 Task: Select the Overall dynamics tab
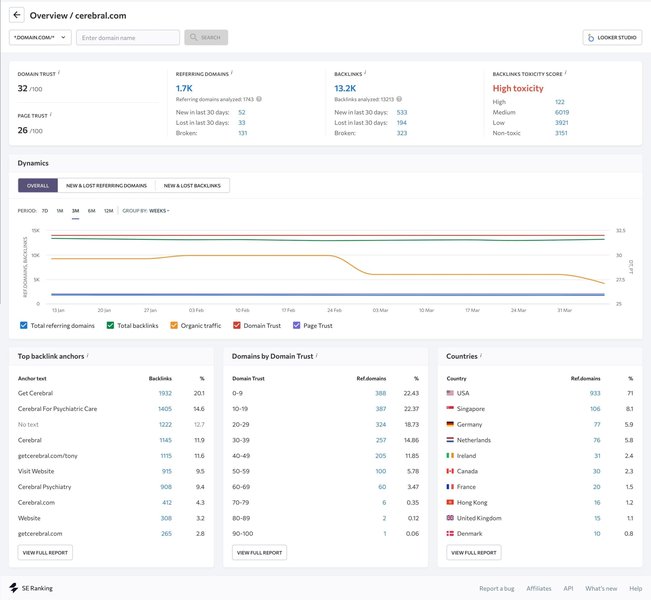click(x=38, y=186)
